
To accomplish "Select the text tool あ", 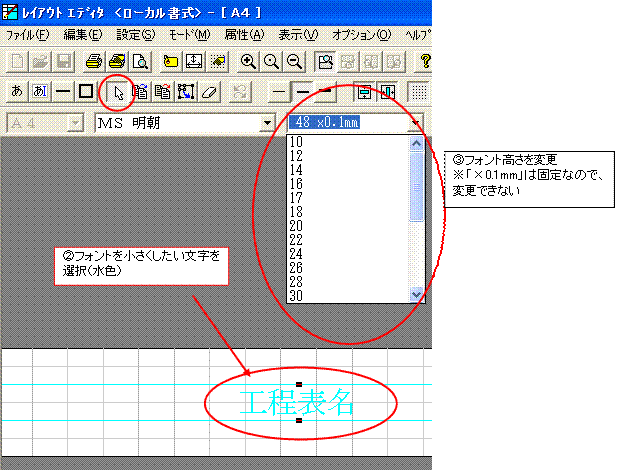I will (17, 91).
